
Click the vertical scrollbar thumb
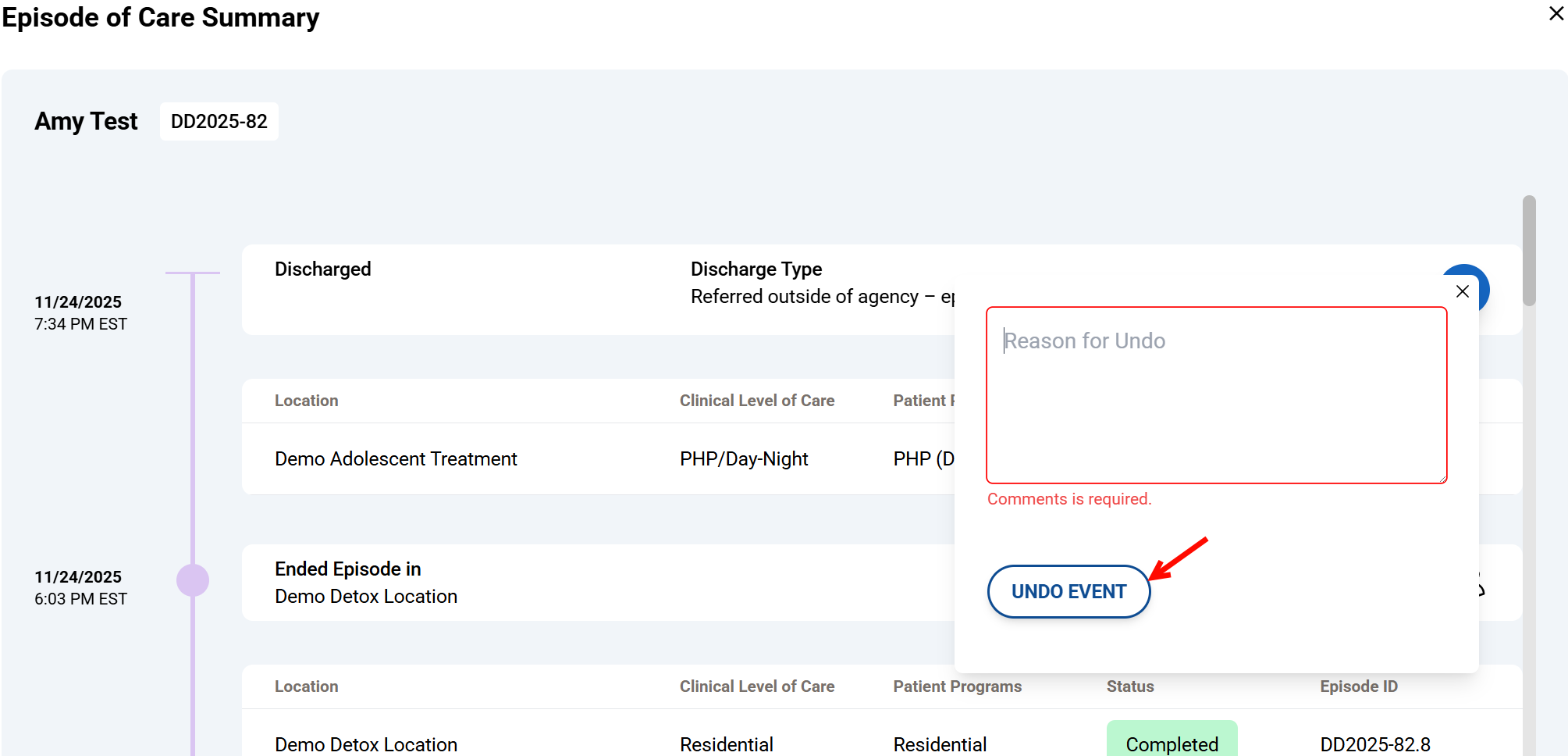(x=1529, y=250)
